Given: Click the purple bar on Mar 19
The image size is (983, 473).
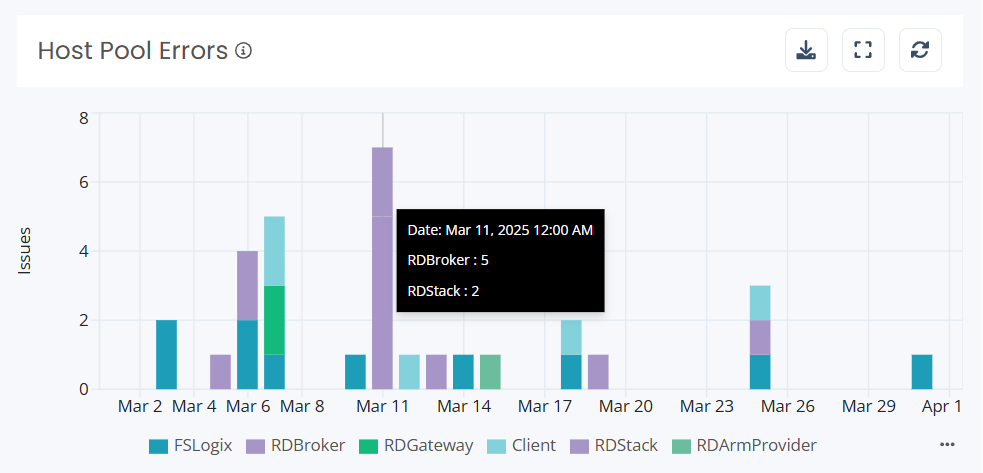Looking at the screenshot, I should point(598,371).
